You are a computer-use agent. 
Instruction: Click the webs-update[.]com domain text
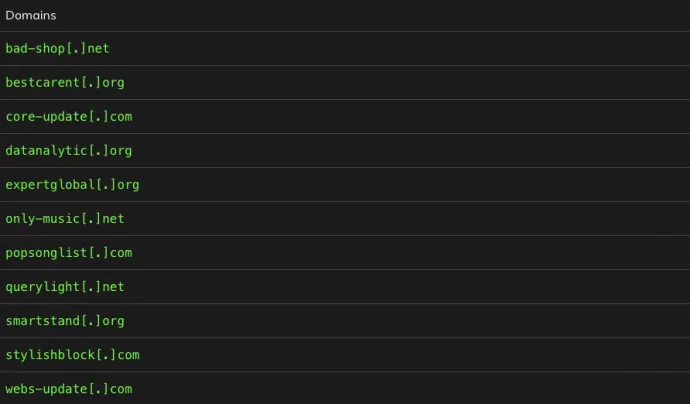pos(69,389)
